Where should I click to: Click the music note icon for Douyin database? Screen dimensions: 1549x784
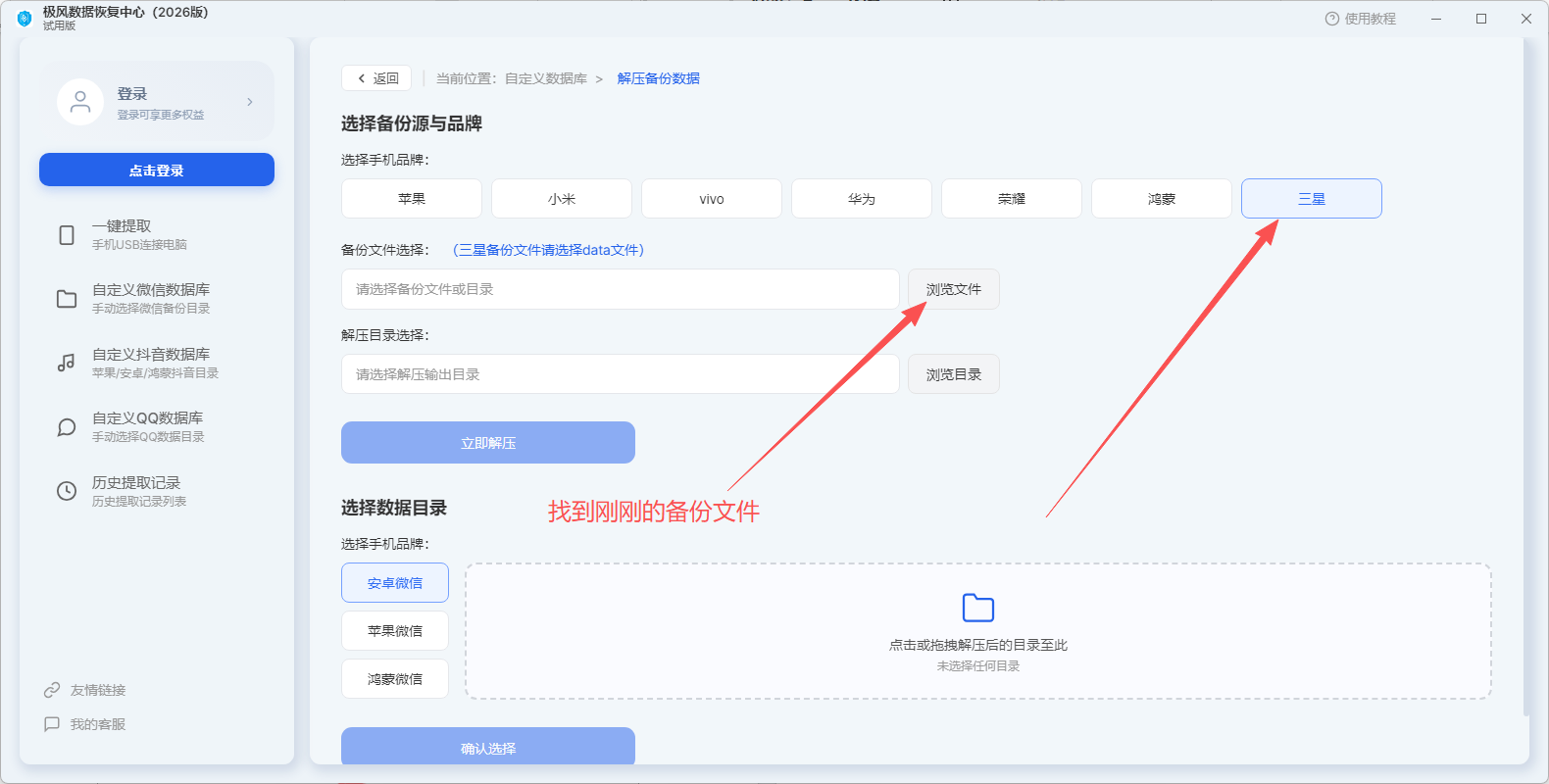point(67,363)
